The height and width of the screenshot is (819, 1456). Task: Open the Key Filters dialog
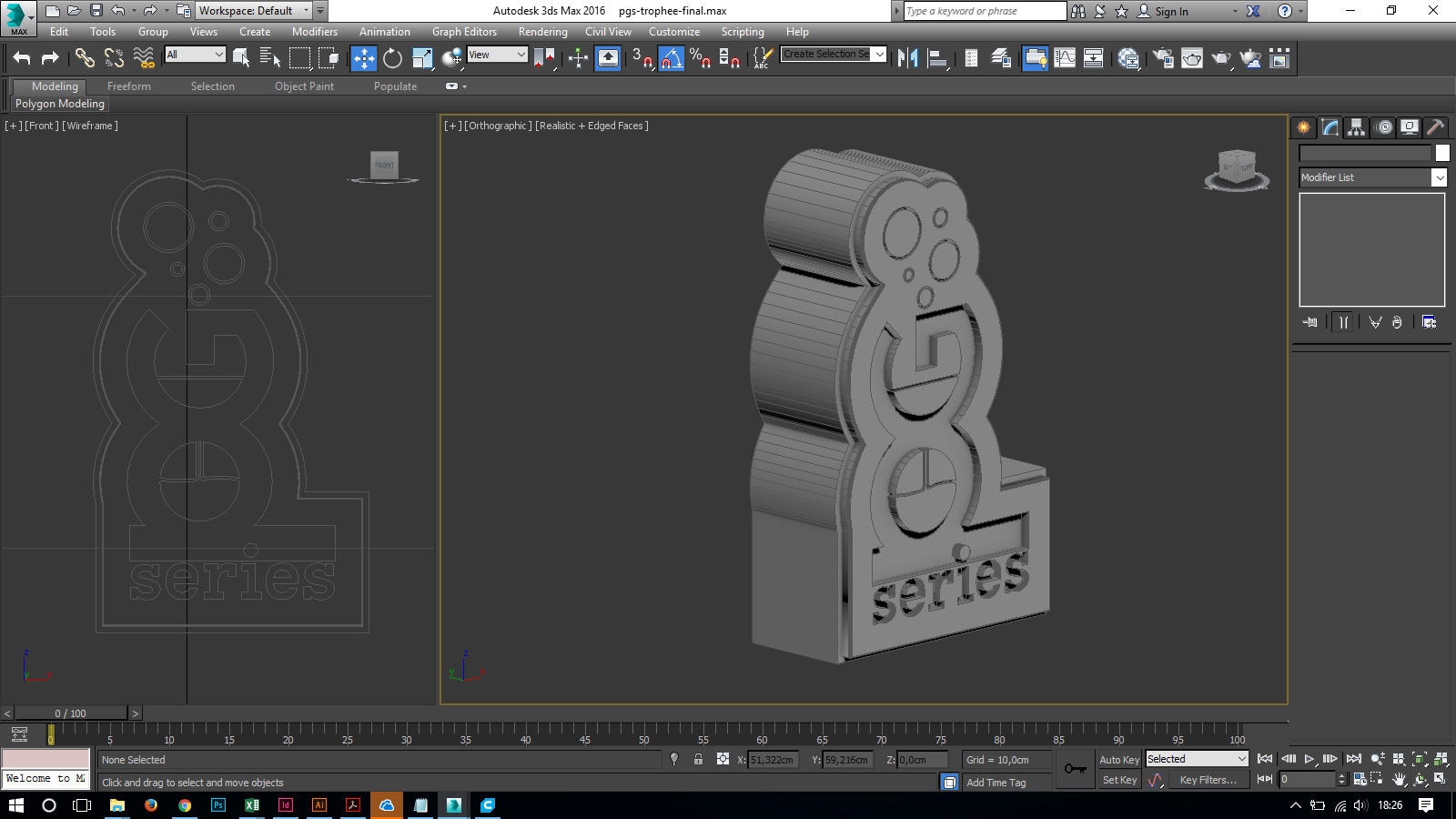point(1208,780)
